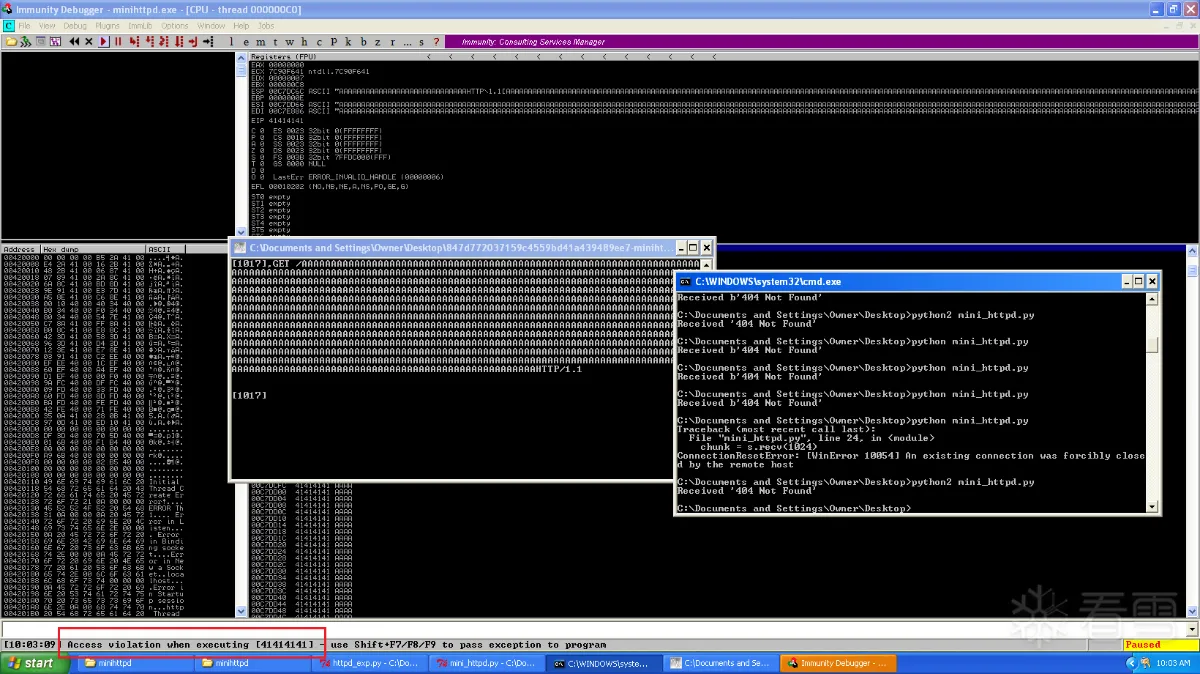Open Patches window with 'P' toolbar button
Viewport: 1200px width, 674px height.
[x=334, y=41]
